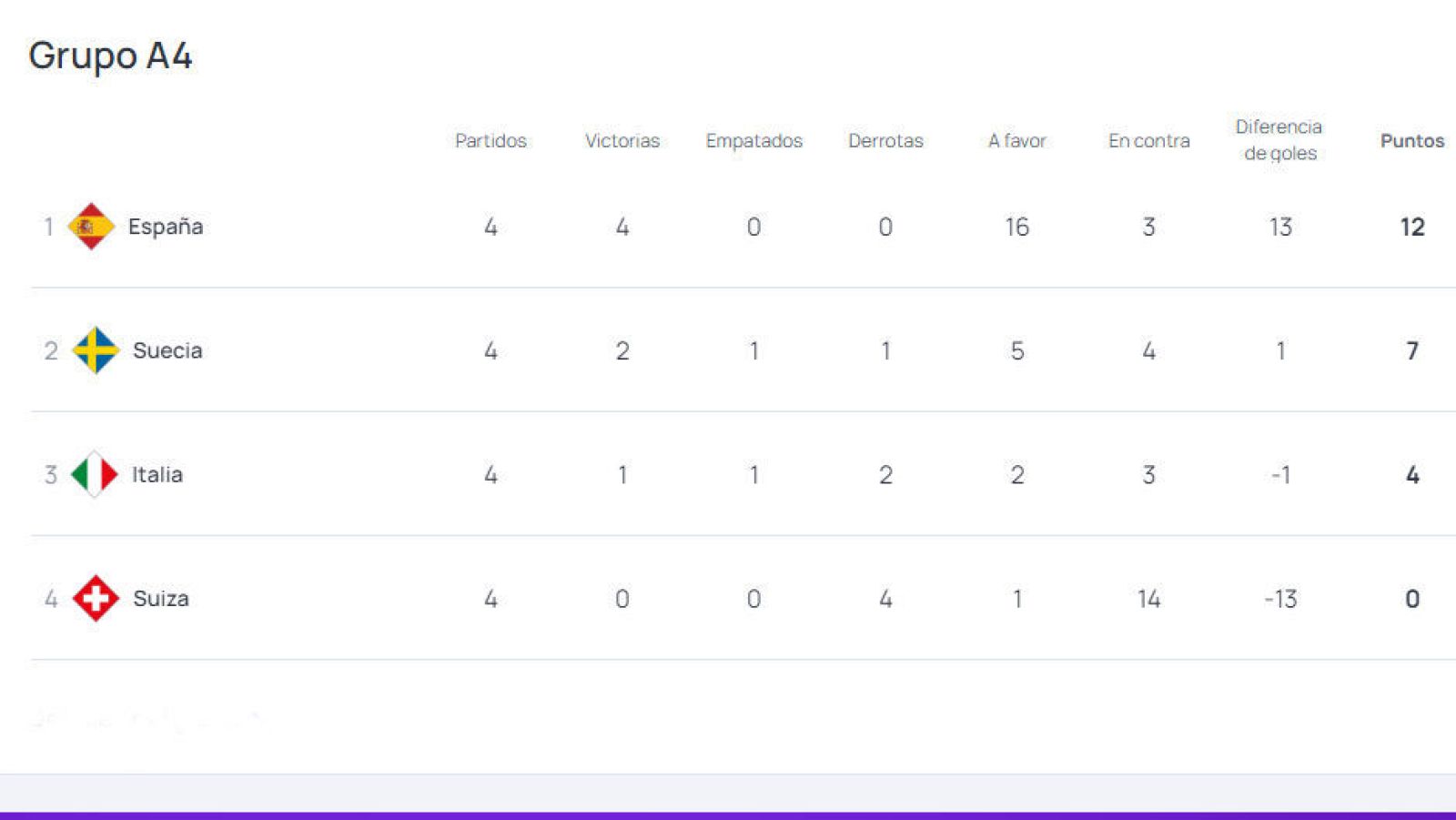Select the España team row flag badge
This screenshot has height=820, width=1456.
pos(92,227)
